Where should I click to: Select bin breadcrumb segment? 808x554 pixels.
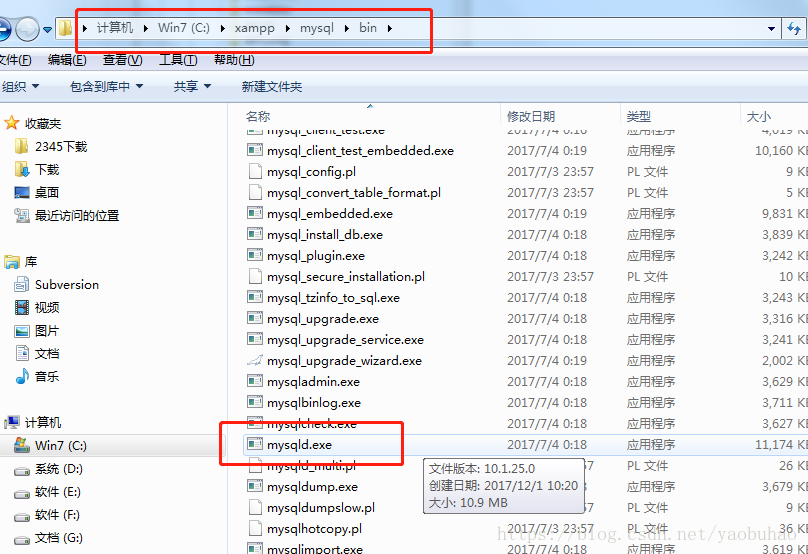[x=368, y=28]
